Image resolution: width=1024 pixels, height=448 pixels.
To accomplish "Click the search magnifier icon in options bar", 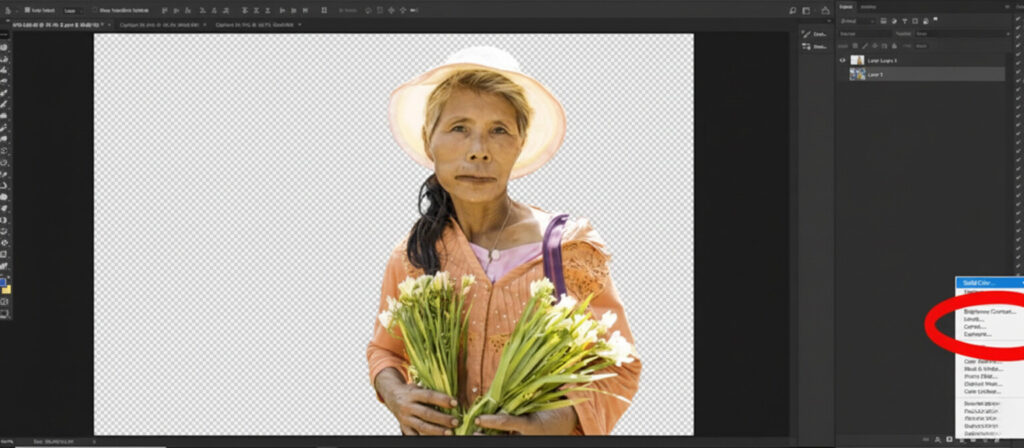I will click(x=792, y=10).
